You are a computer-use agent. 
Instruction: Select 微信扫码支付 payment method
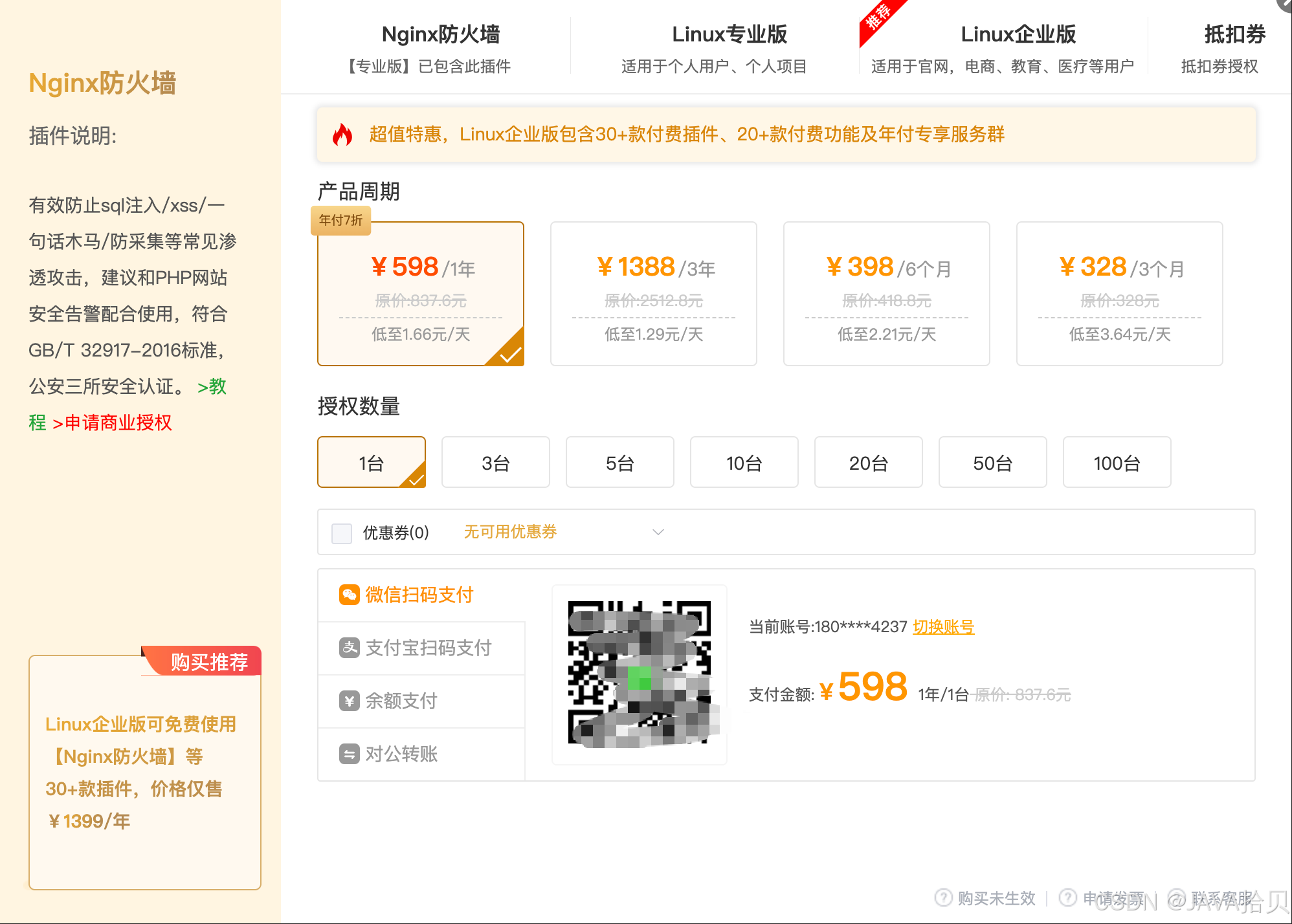[x=421, y=595]
